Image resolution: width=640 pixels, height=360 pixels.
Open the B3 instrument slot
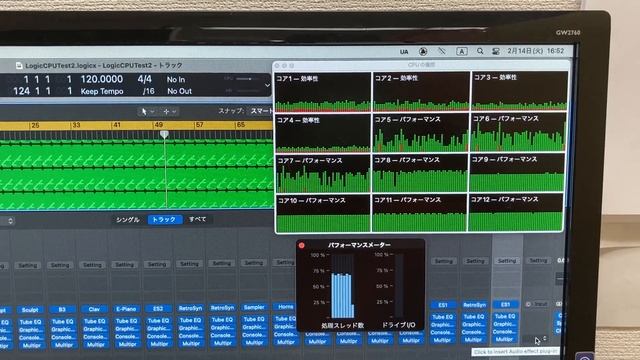coord(62,309)
